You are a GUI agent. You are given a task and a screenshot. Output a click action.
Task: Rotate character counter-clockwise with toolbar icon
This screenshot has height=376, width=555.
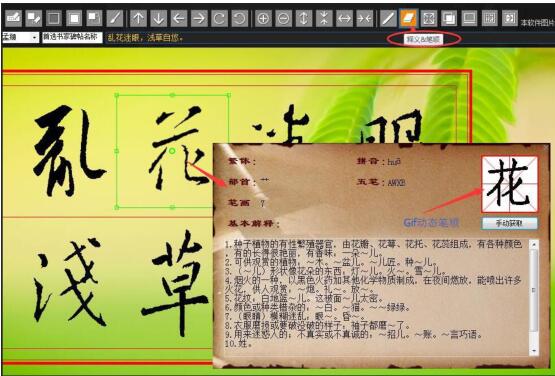click(240, 18)
